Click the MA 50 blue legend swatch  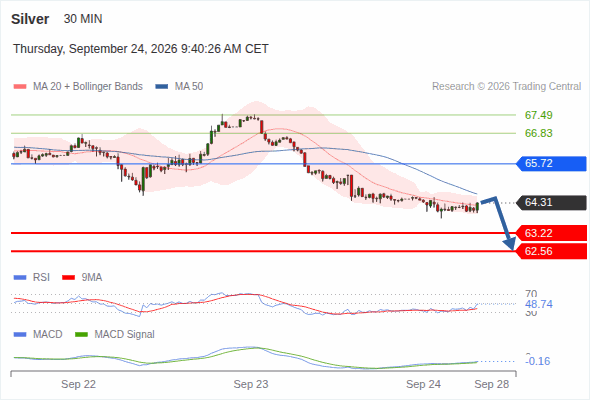coord(162,87)
